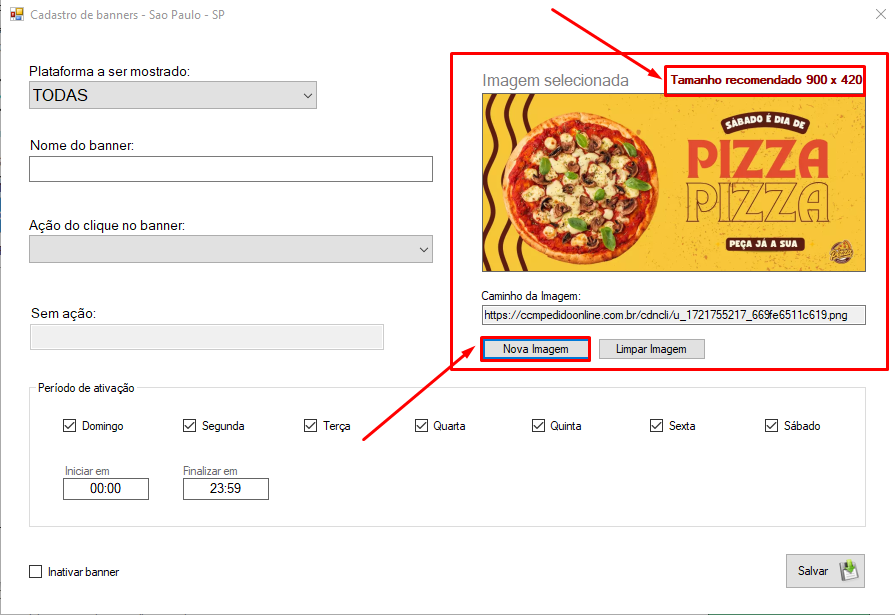The width and height of the screenshot is (895, 615).
Task: Click the Limpar Imagem button
Action: (x=651, y=349)
